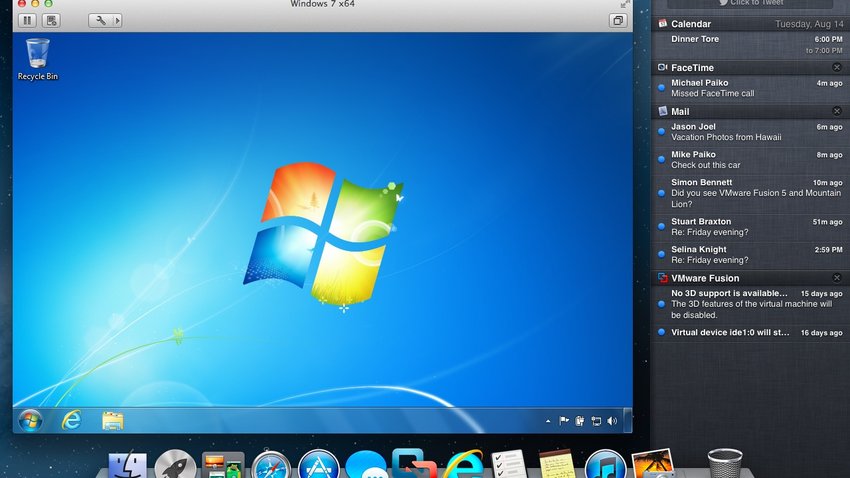Open the Dinner Tore calendar event
Screen dimensions: 850x478
[x=750, y=44]
